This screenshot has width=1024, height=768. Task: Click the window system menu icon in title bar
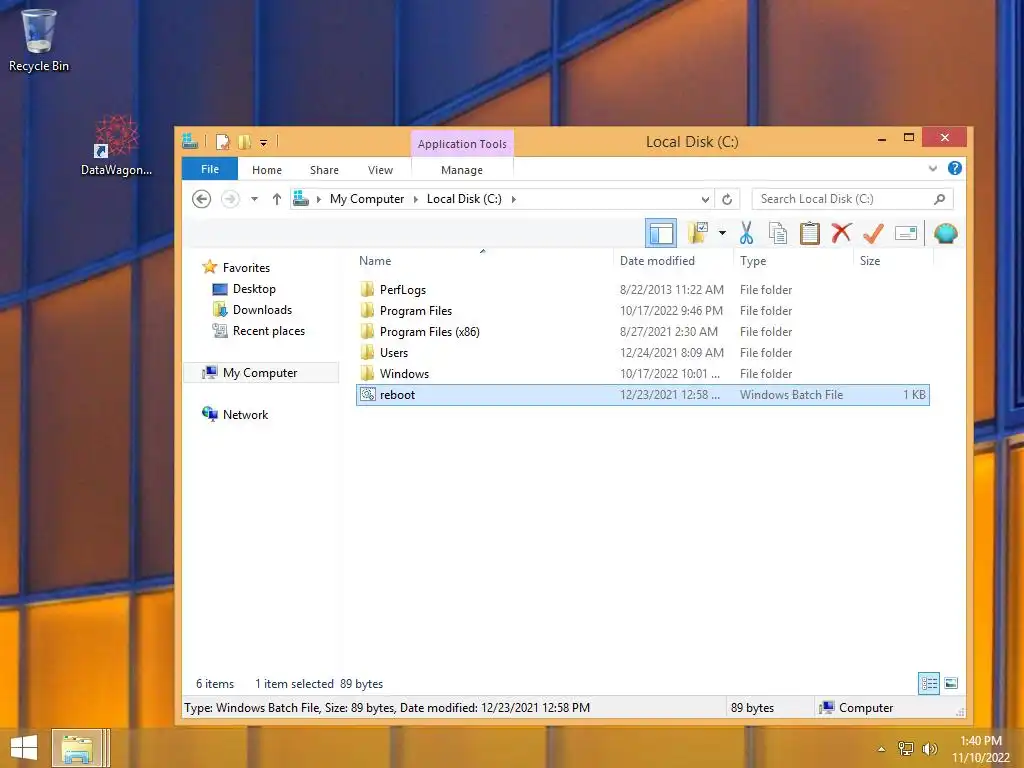click(x=190, y=140)
